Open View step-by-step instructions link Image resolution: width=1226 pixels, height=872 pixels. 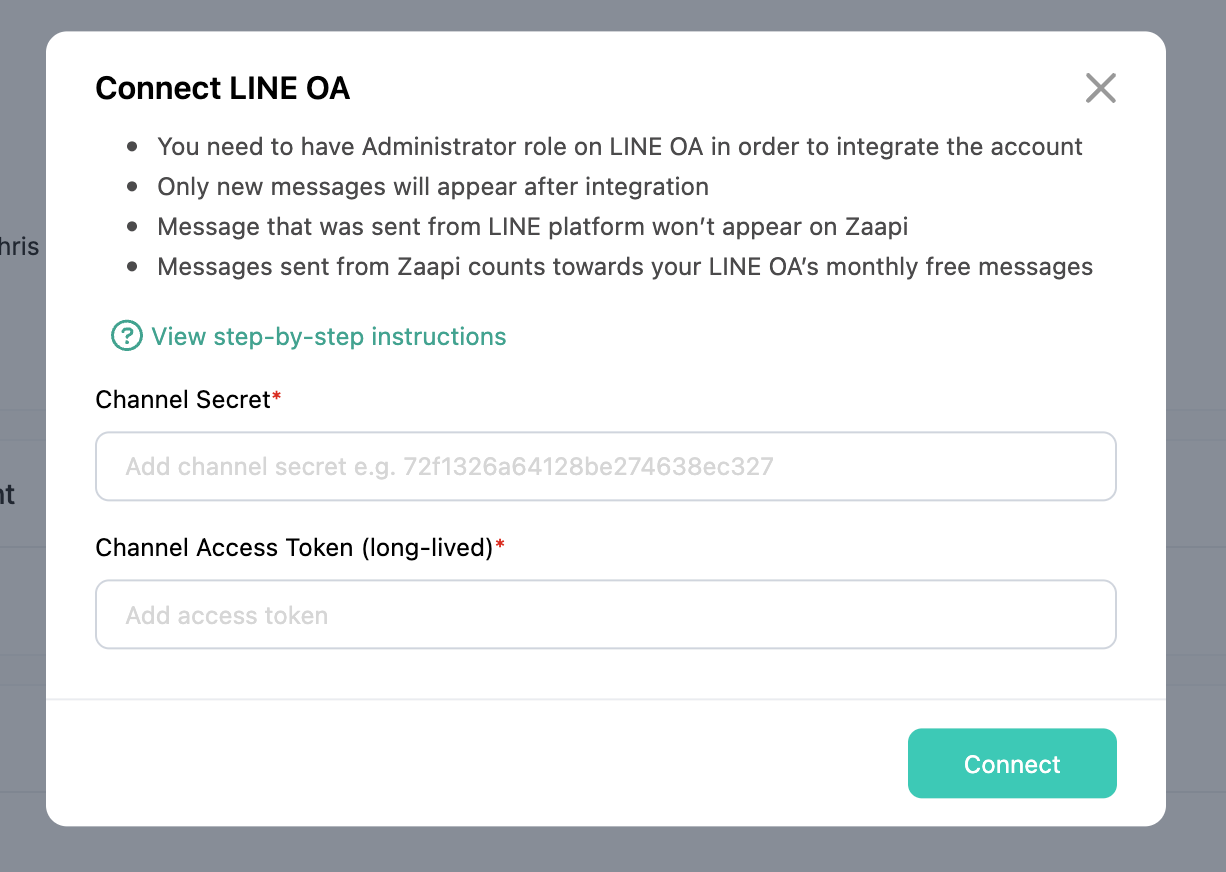coord(329,337)
